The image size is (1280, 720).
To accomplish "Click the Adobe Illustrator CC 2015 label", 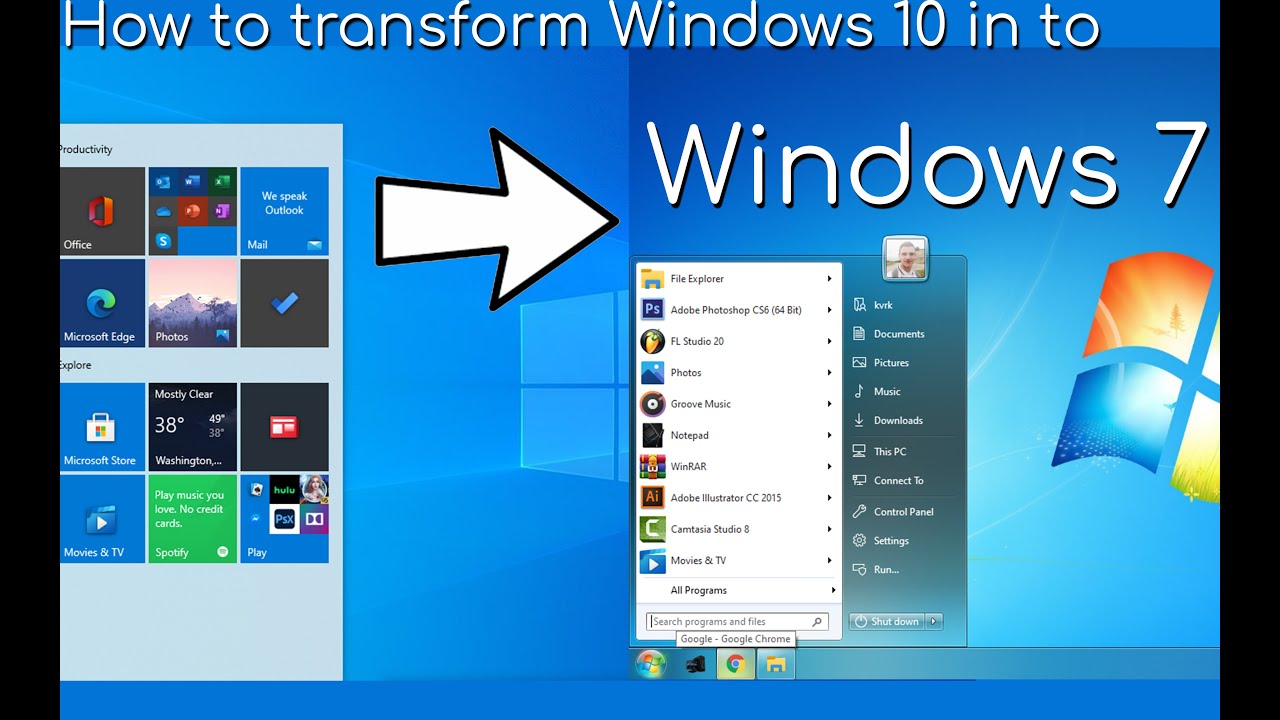I will click(x=726, y=498).
